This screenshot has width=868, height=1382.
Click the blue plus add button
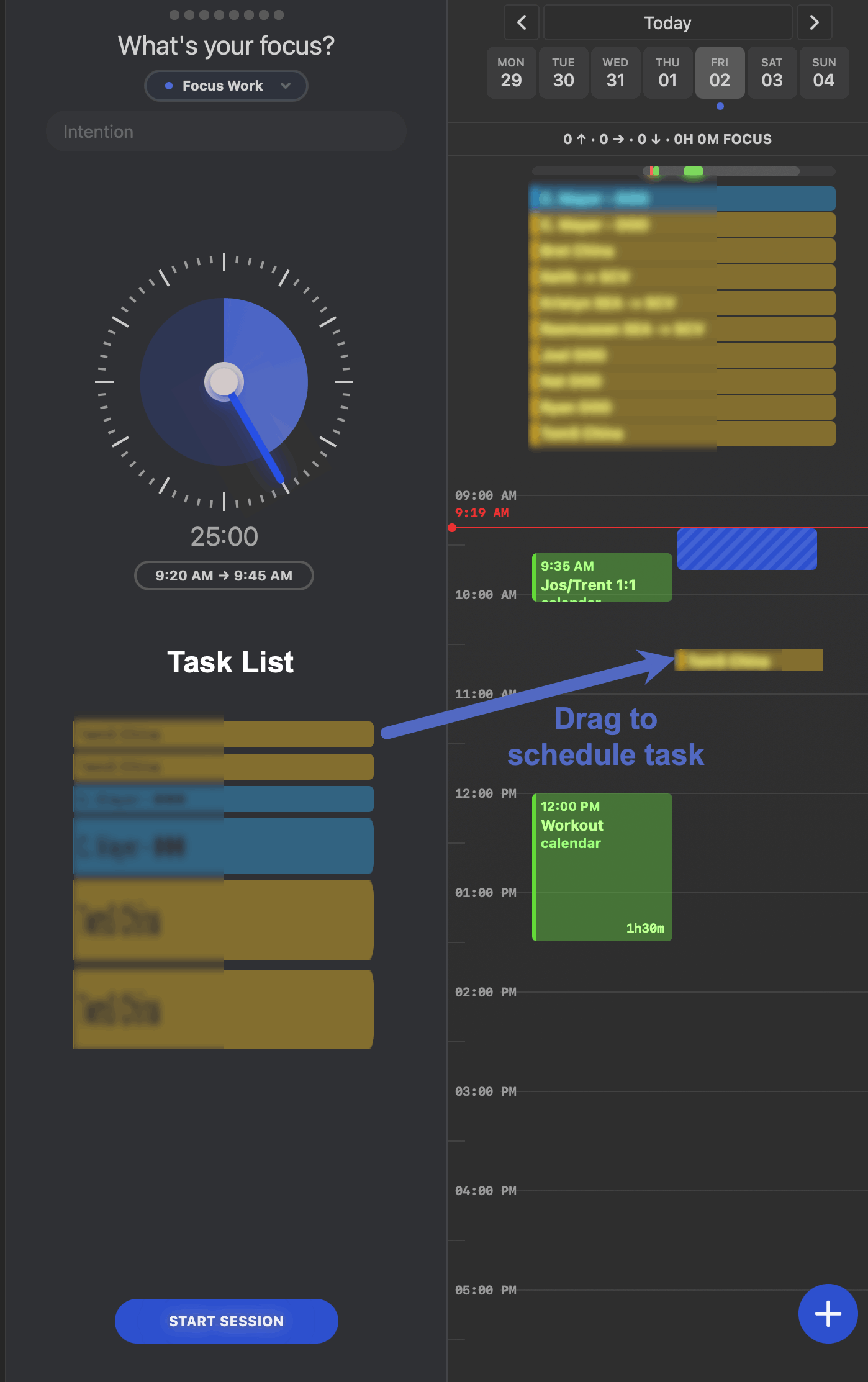point(828,1313)
